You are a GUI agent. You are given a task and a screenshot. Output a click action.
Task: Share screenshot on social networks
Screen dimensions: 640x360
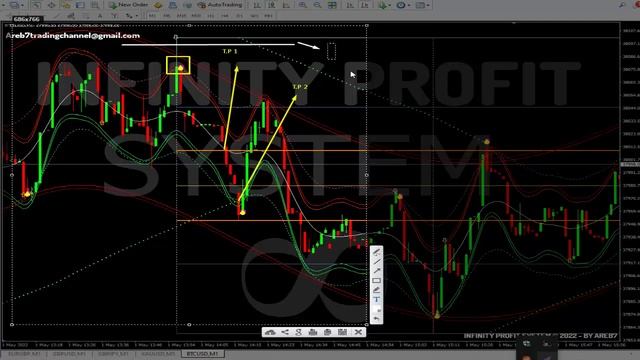(285, 332)
